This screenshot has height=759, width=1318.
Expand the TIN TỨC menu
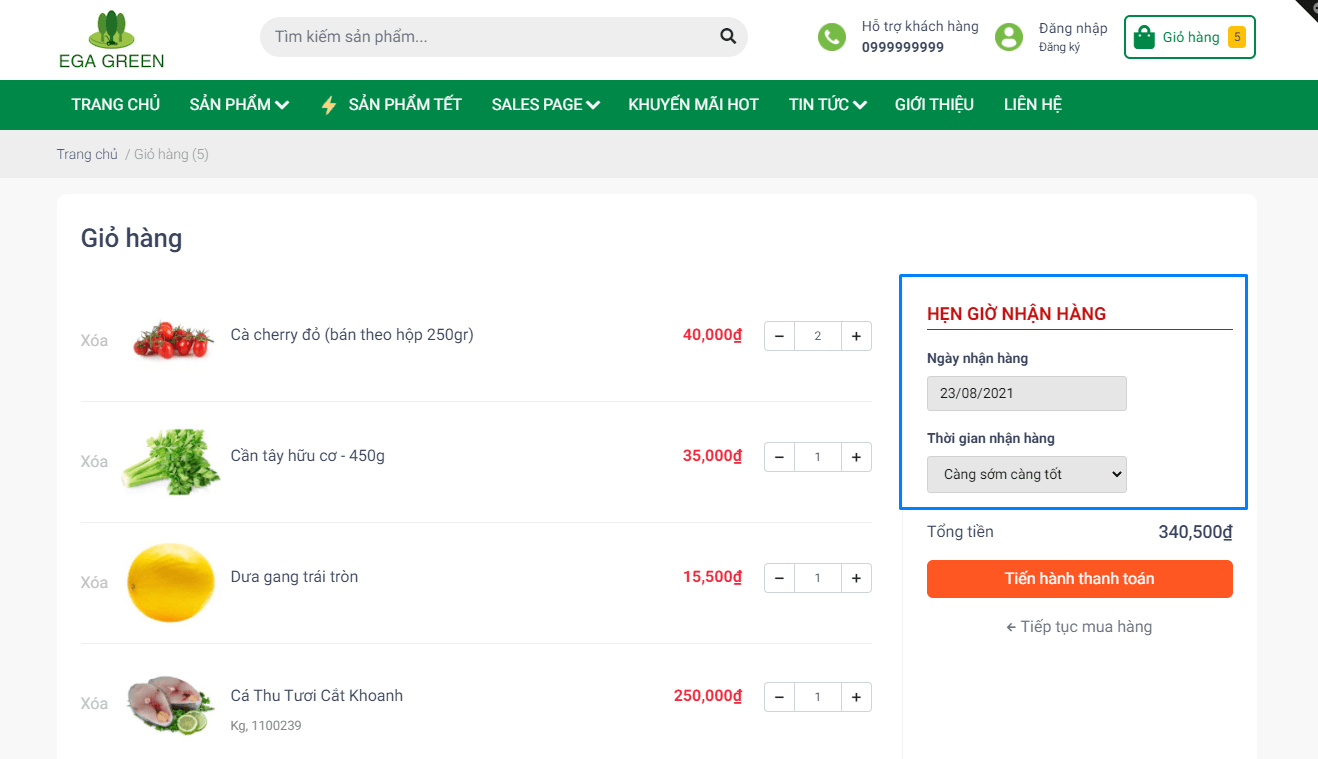click(x=827, y=105)
